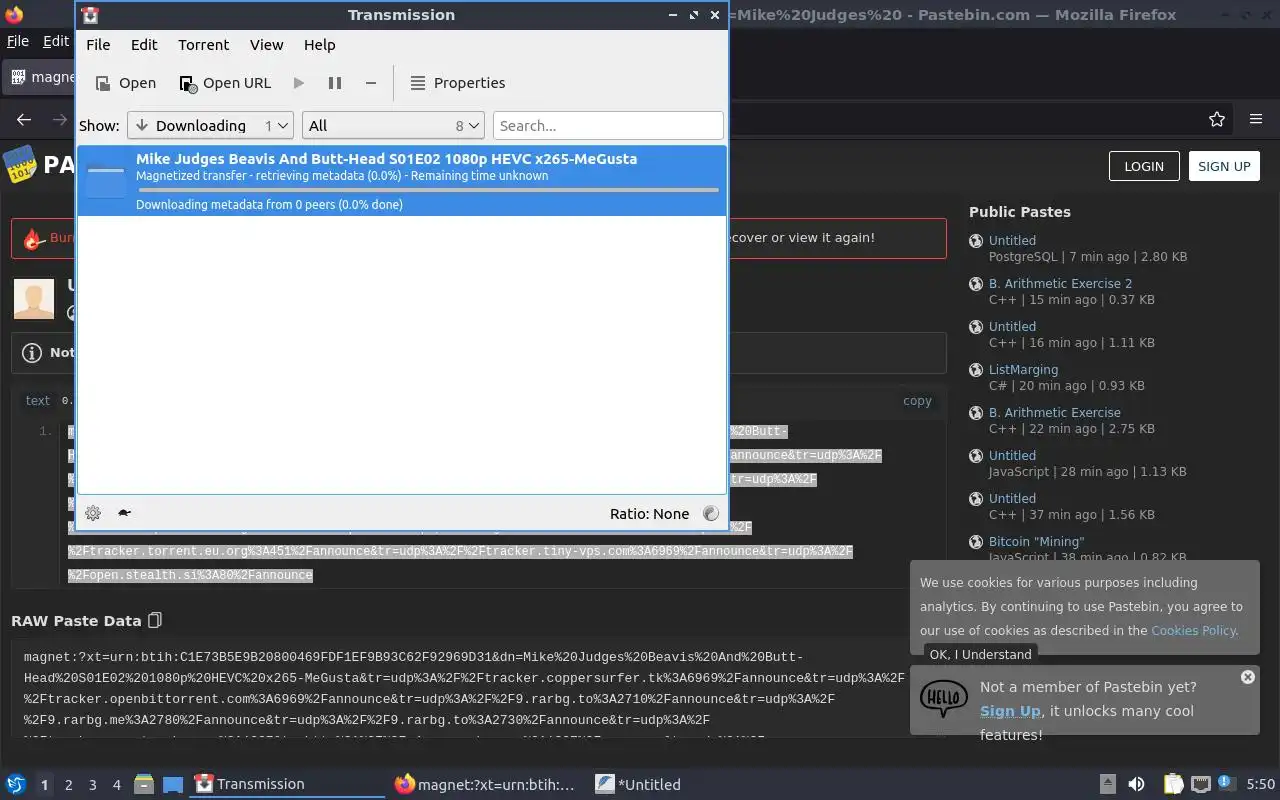Bookmark page with Firefox star icon
1280x800 pixels.
[1217, 119]
